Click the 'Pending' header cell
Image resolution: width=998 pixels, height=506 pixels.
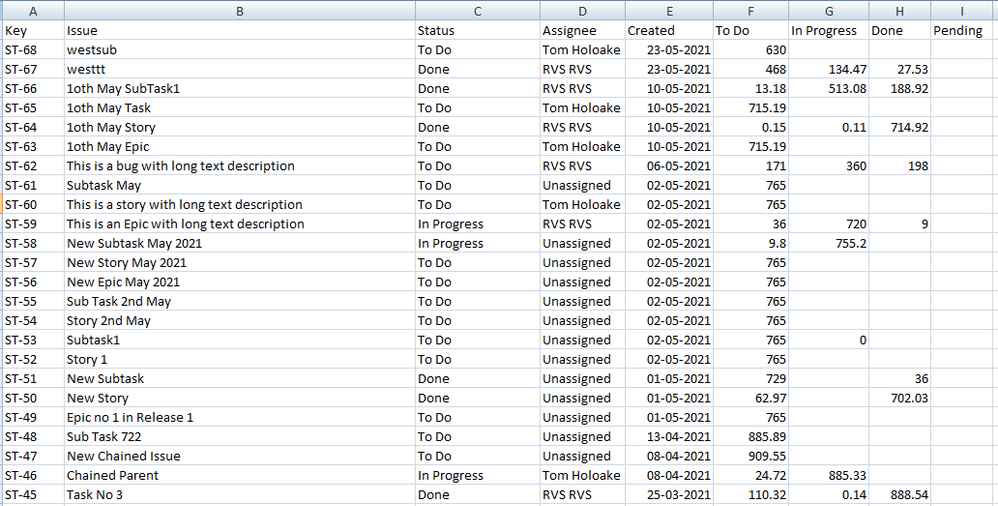coord(964,31)
